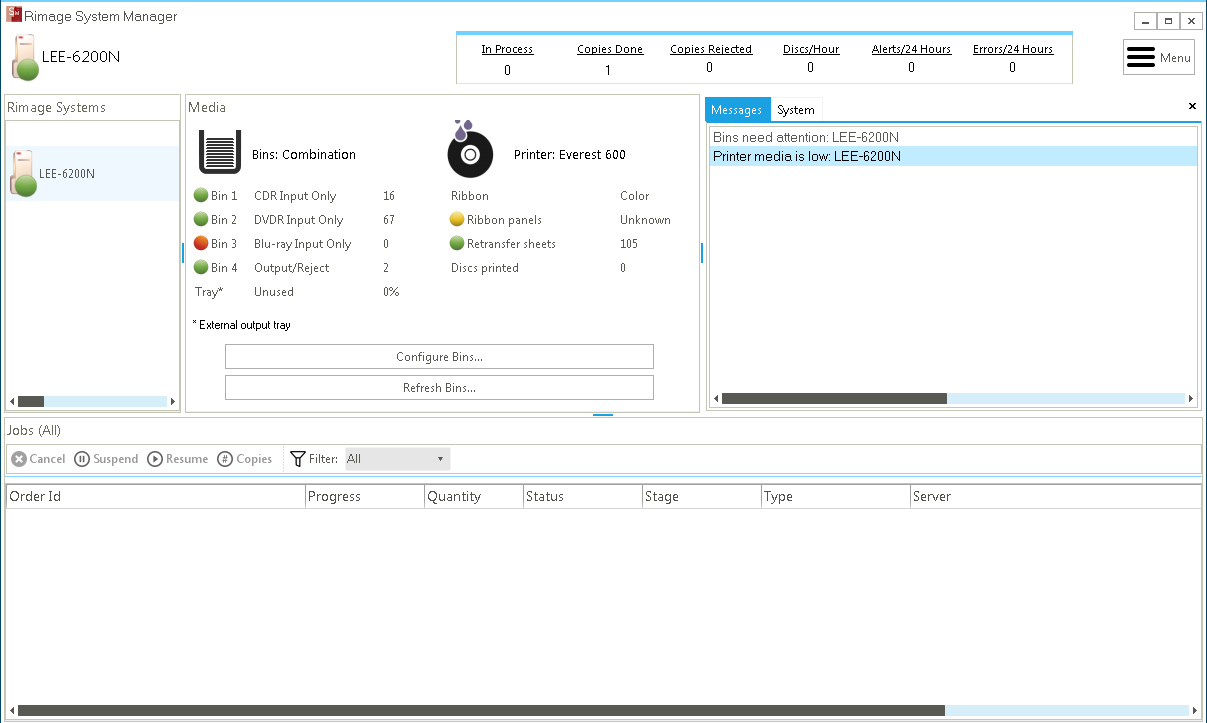Click the Suspend job icon
The width and height of the screenshot is (1207, 723).
[82, 459]
